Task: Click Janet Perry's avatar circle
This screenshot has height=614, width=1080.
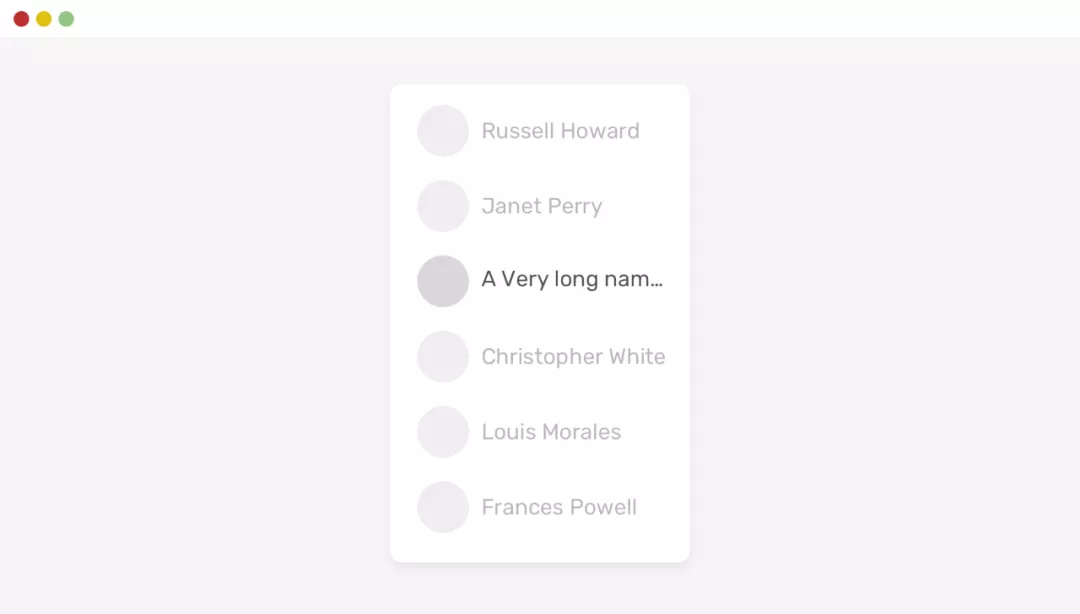Action: (x=443, y=206)
